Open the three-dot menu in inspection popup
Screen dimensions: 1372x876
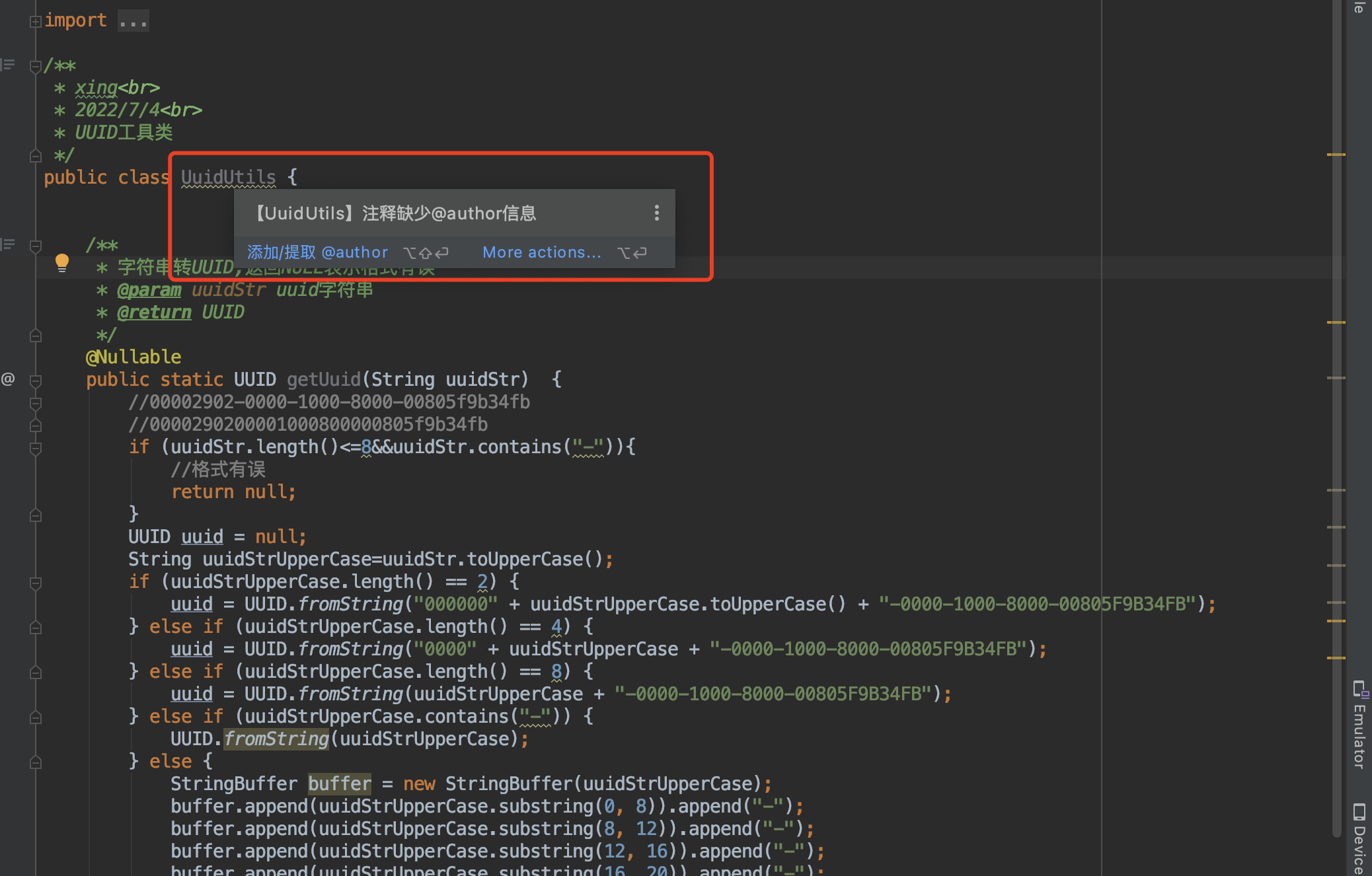click(x=656, y=213)
